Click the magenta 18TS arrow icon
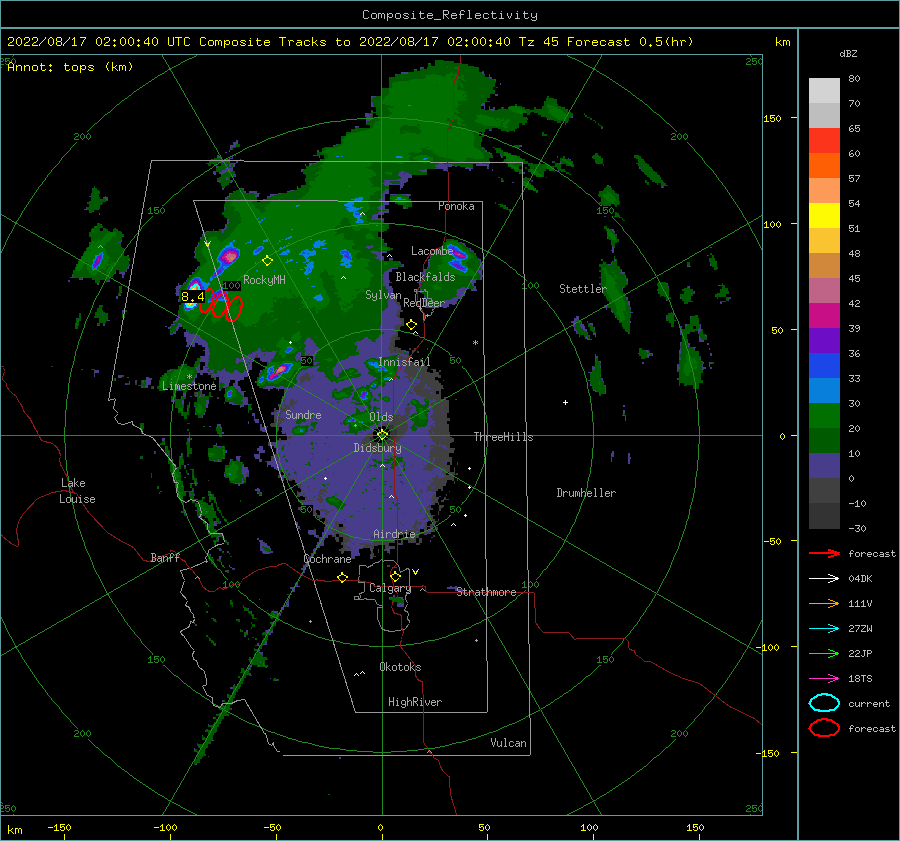The width and height of the screenshot is (900, 841). [x=824, y=679]
